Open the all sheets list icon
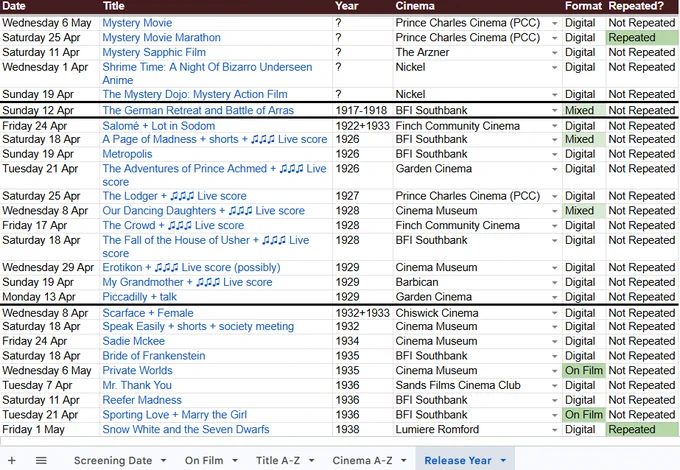680x470 pixels. [41, 460]
